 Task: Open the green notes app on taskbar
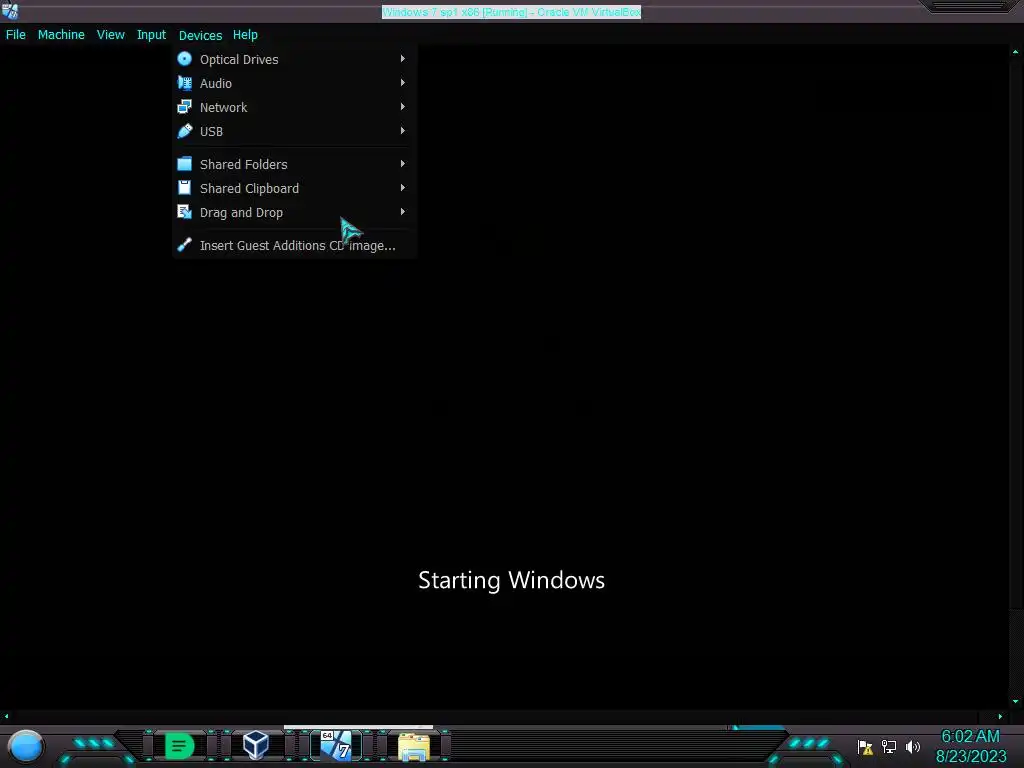coord(180,746)
